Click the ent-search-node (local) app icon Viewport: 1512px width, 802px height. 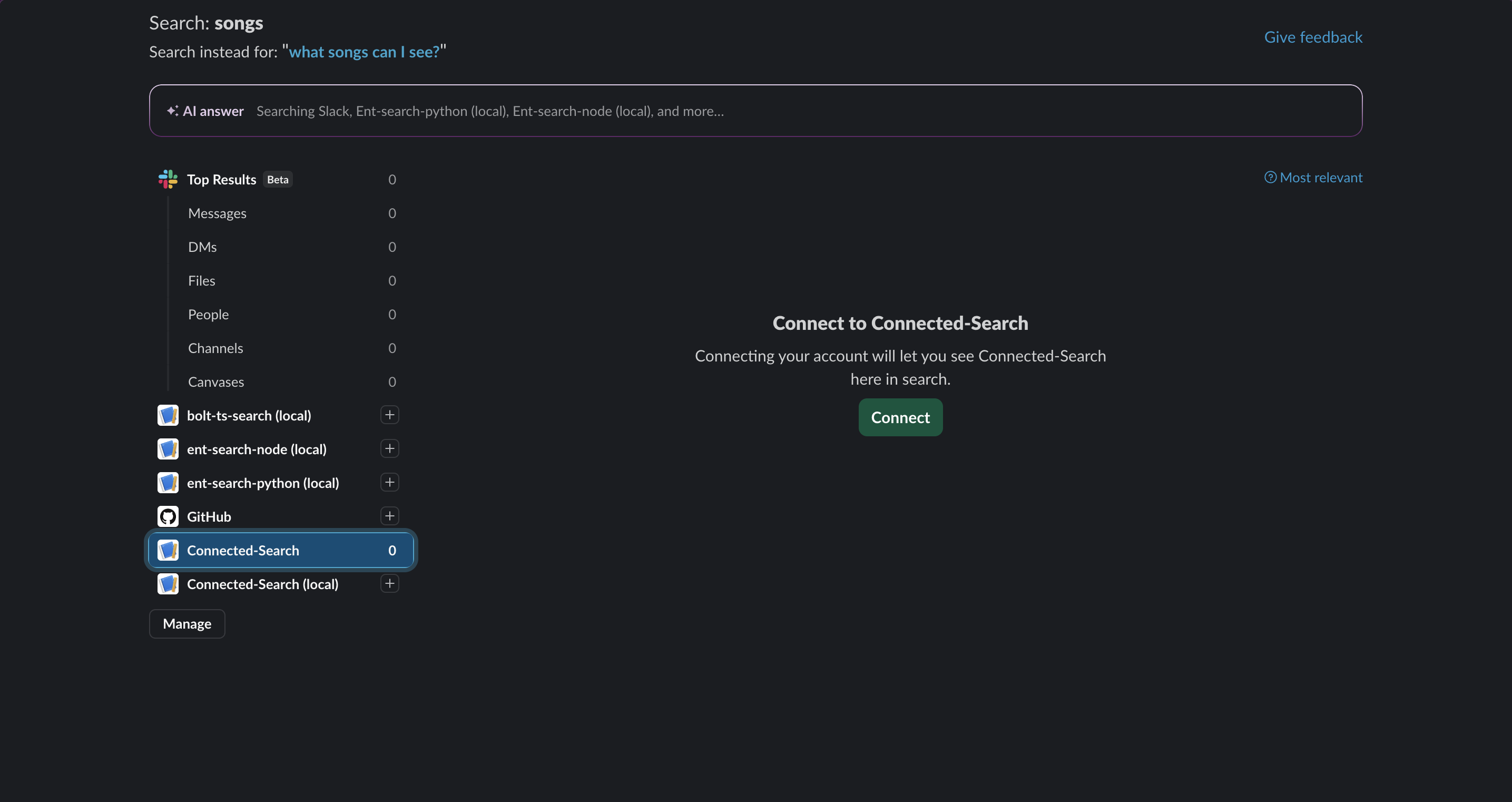click(168, 449)
